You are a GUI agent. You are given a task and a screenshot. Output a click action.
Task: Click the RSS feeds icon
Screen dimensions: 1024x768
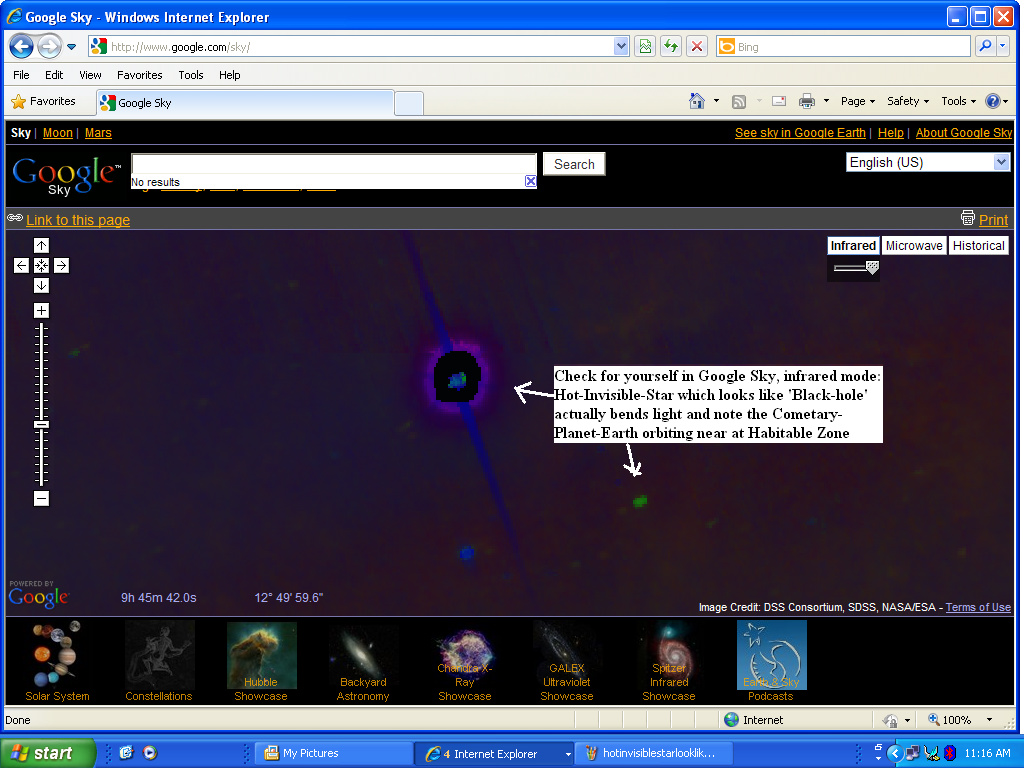(739, 101)
